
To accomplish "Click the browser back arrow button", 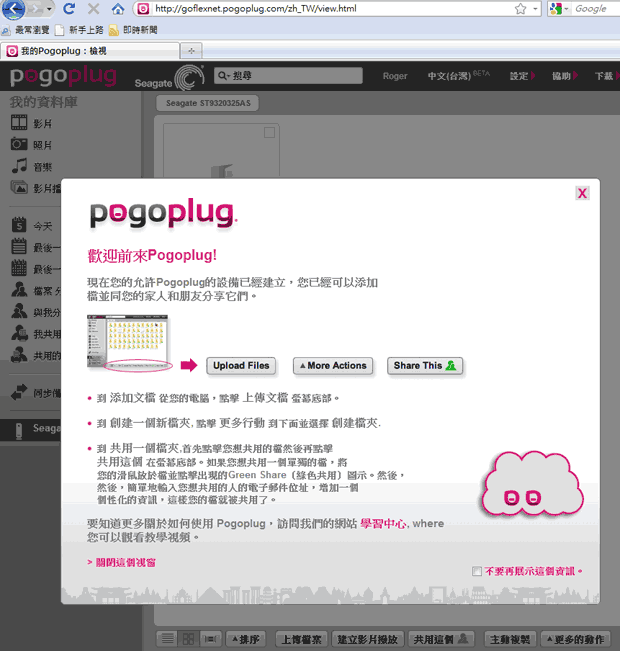I will click(x=14, y=9).
